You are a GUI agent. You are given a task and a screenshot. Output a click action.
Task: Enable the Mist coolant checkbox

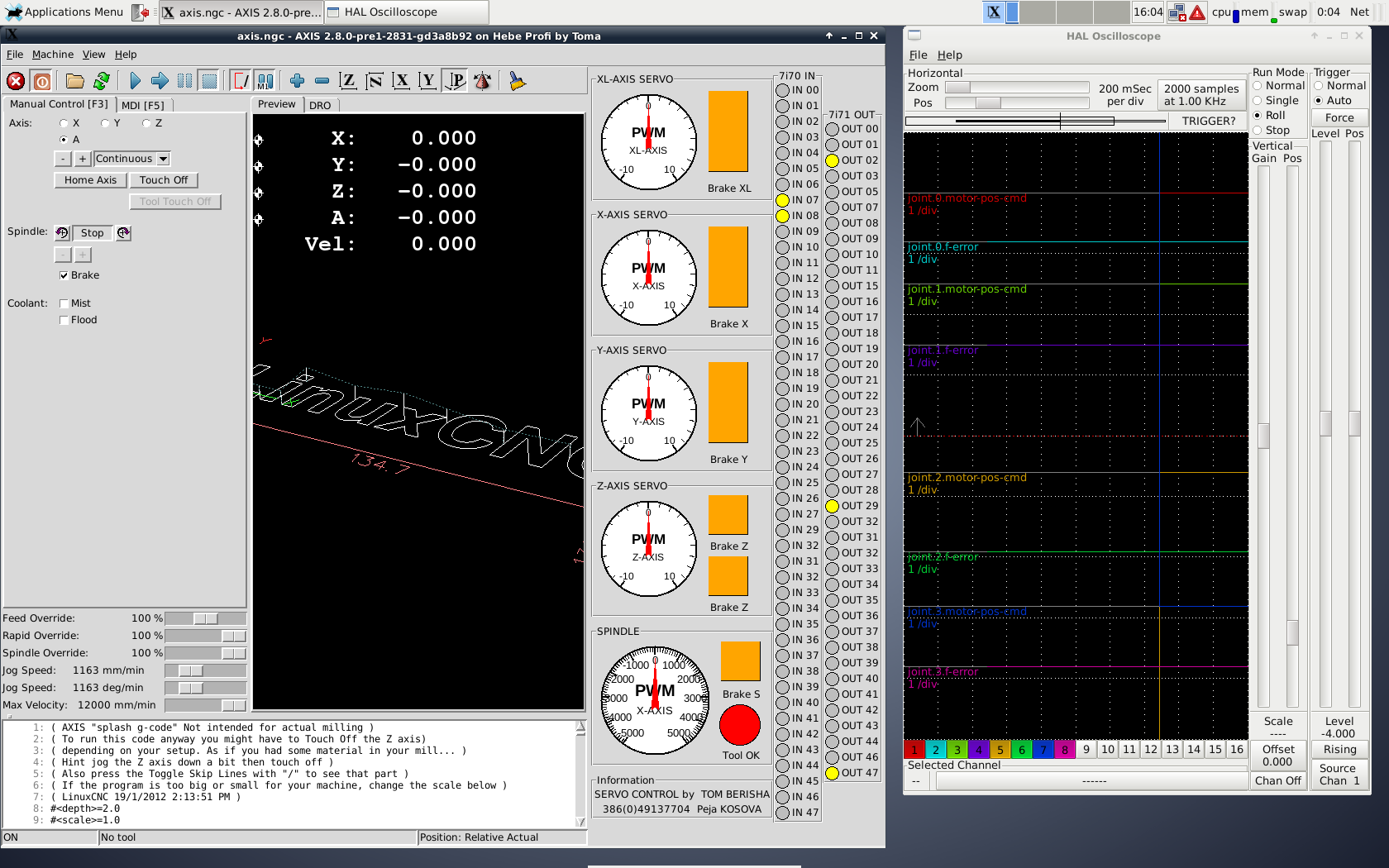(64, 303)
